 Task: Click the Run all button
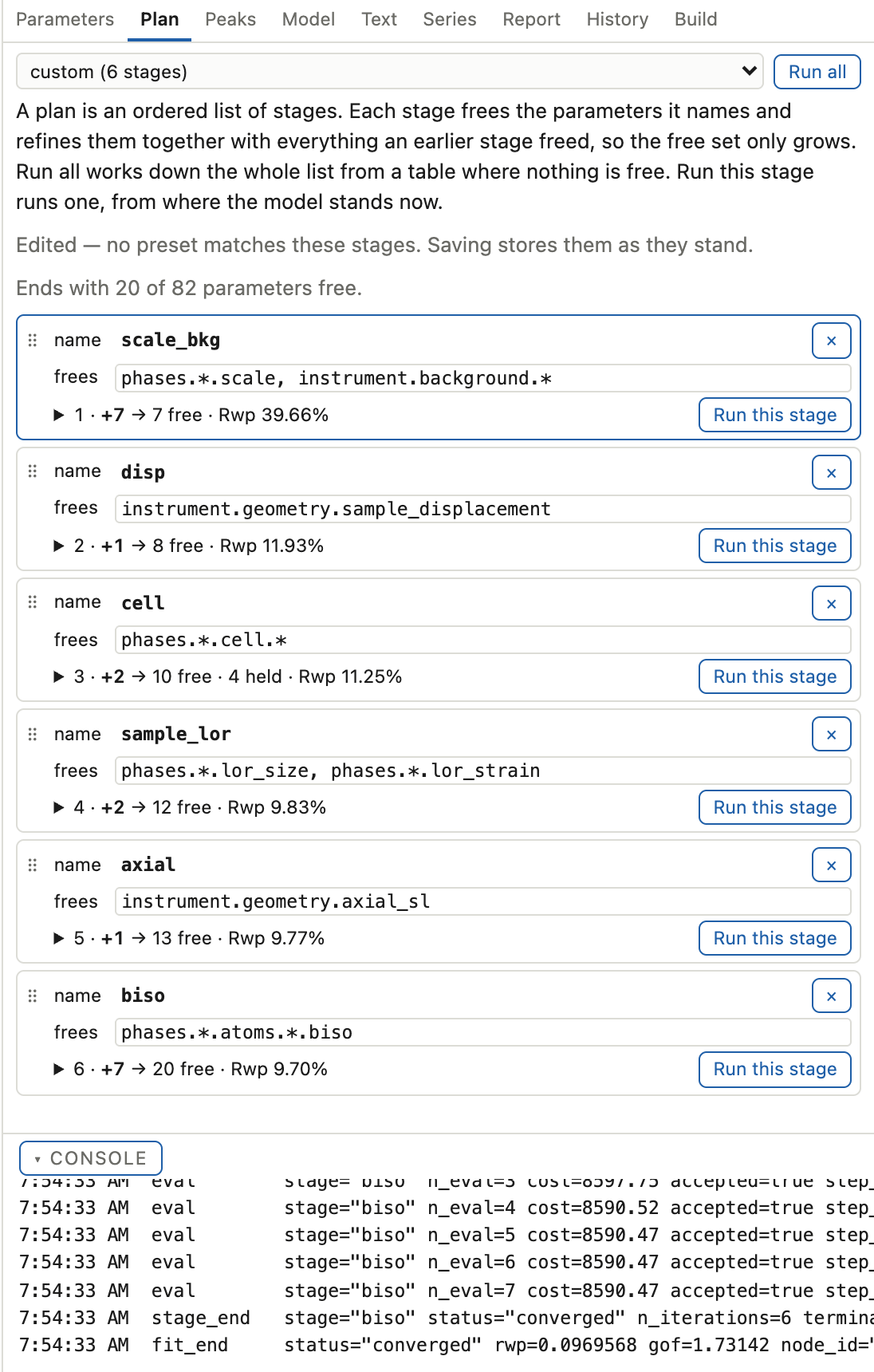(x=817, y=72)
